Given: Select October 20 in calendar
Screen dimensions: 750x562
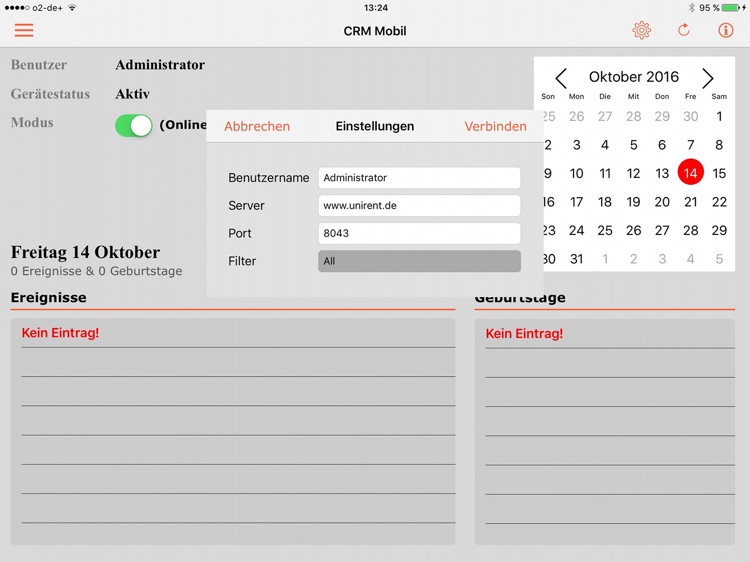Looking at the screenshot, I should (x=662, y=202).
